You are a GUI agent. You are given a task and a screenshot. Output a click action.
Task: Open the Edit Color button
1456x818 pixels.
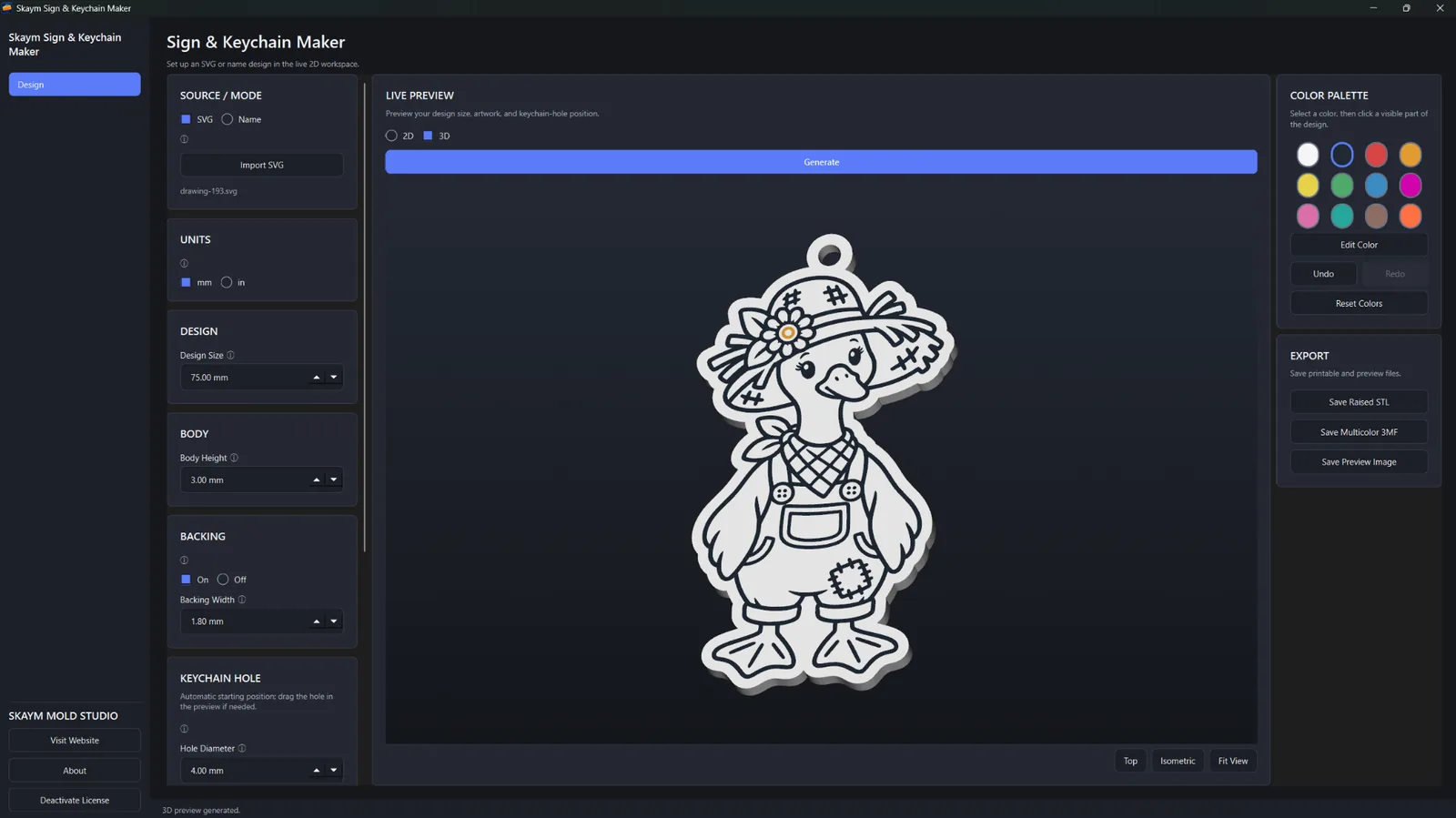click(1359, 245)
